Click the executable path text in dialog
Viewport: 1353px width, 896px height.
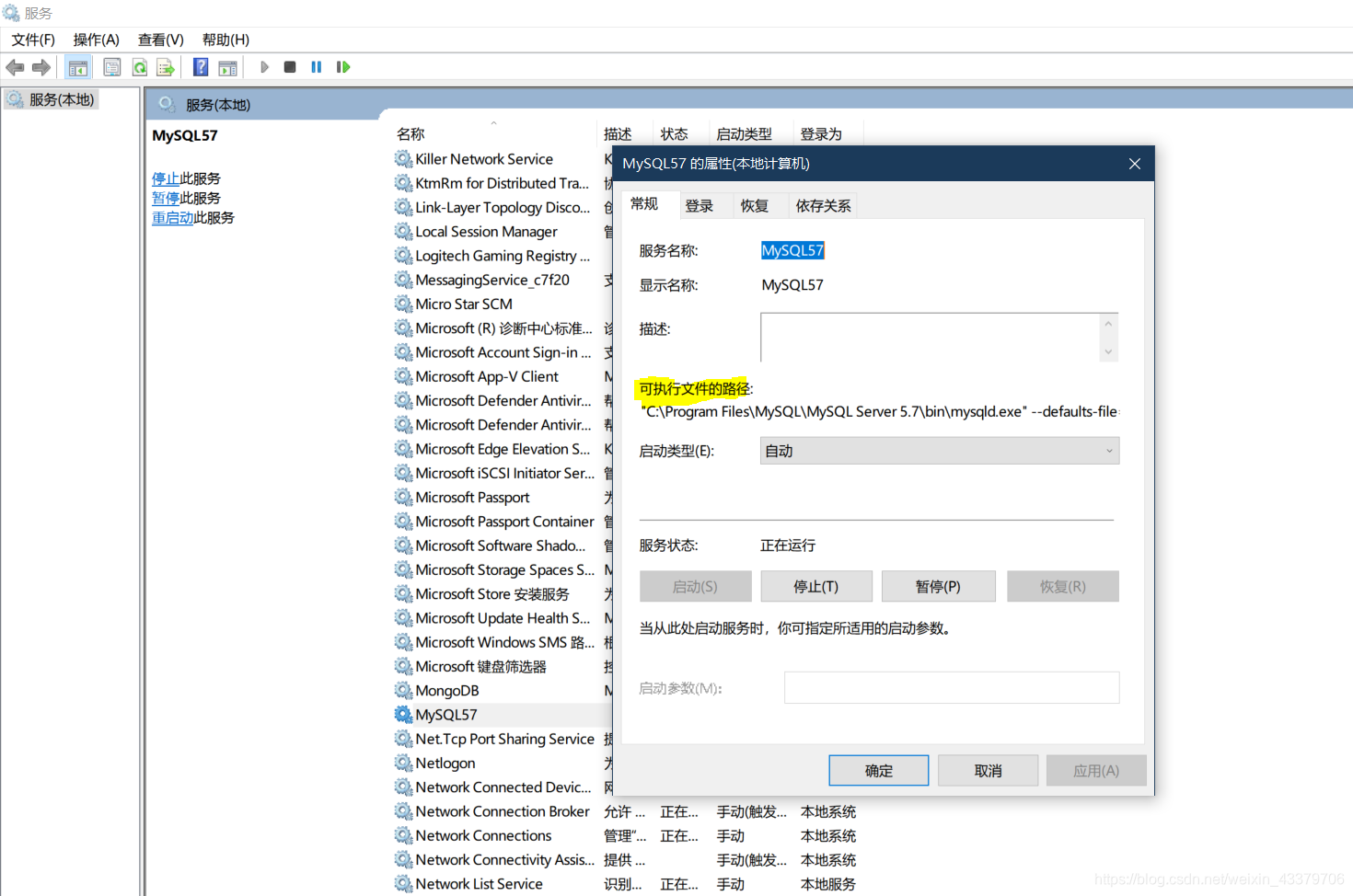tap(879, 412)
